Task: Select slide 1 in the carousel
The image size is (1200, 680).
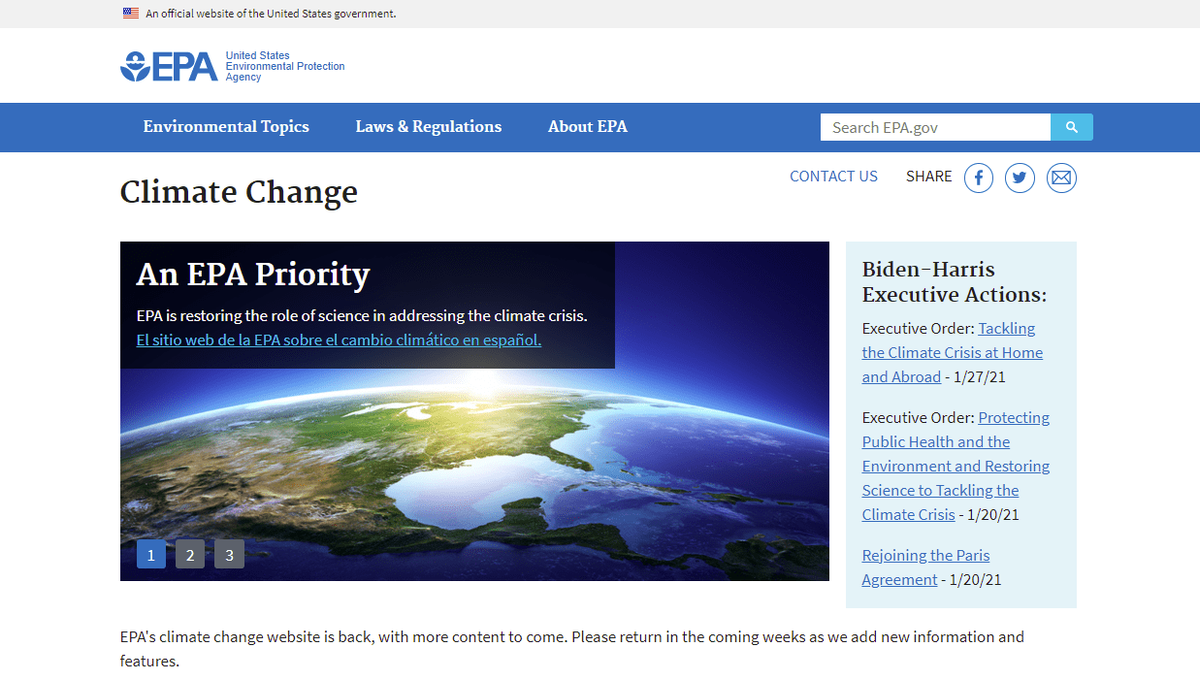Action: tap(151, 553)
